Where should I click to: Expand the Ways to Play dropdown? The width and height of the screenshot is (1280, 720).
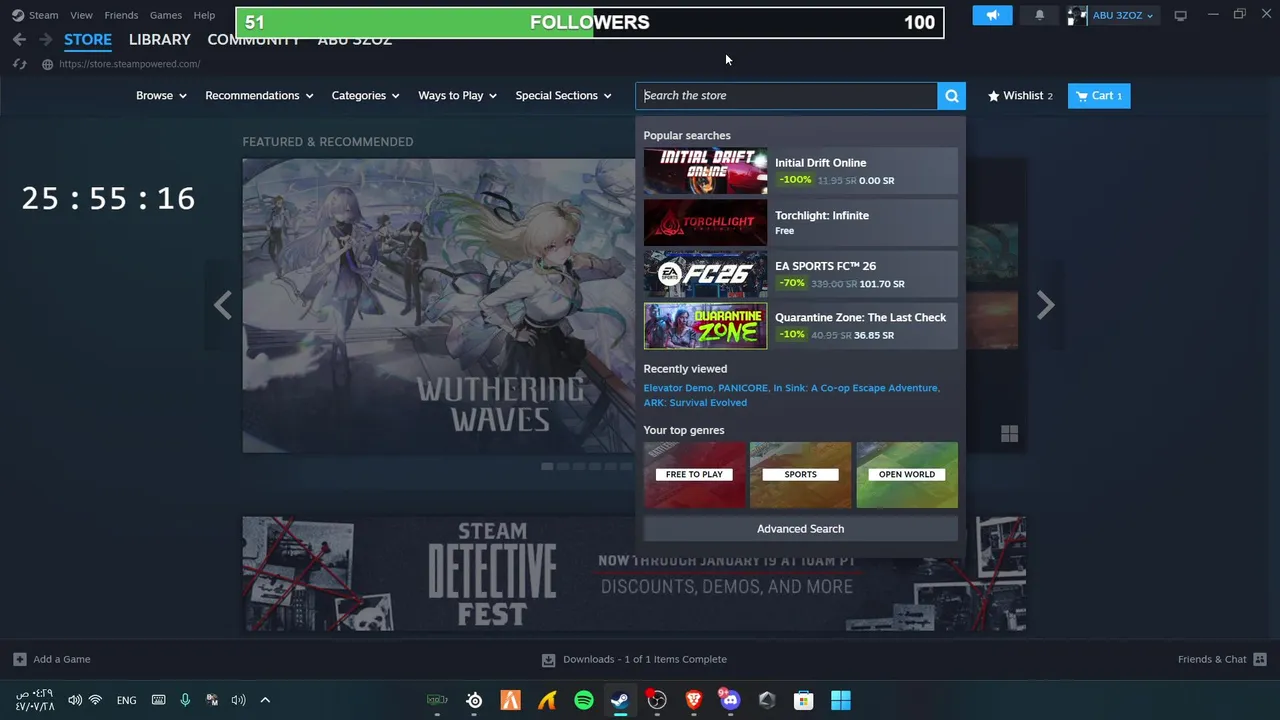457,95
